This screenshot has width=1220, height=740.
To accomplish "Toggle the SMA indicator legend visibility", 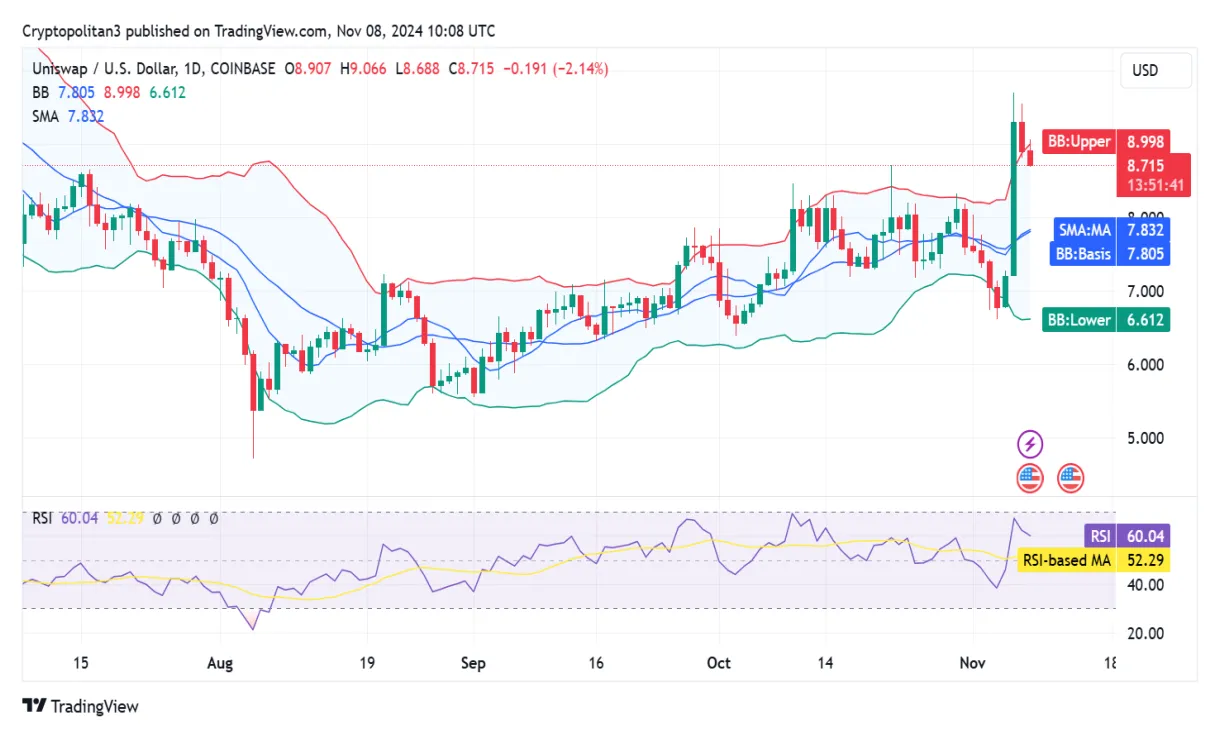I will (x=45, y=113).
